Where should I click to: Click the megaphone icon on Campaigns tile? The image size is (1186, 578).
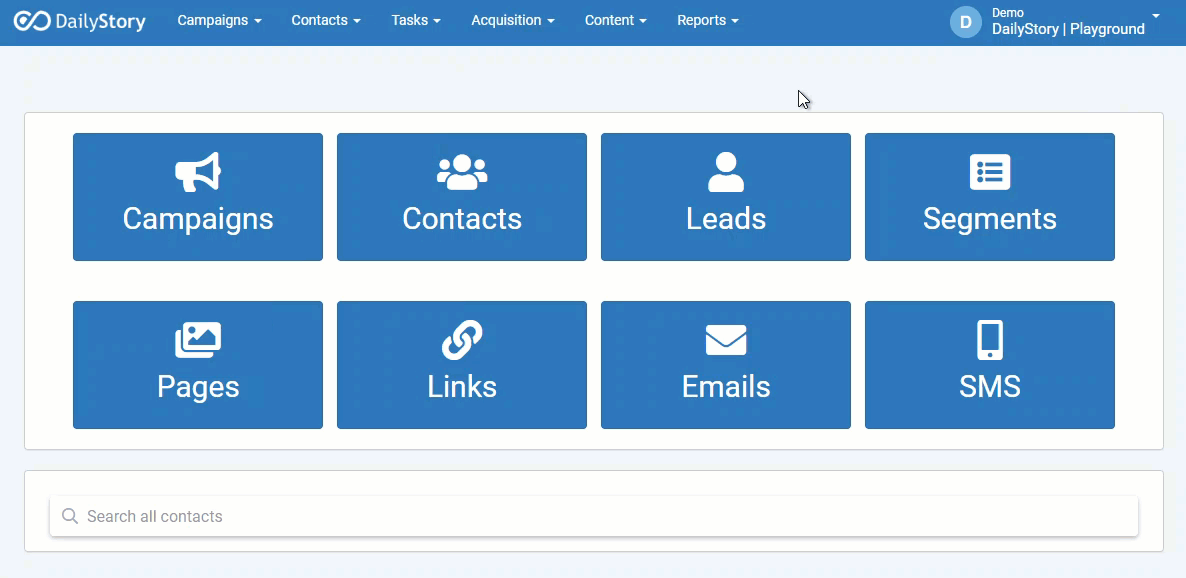point(197,172)
